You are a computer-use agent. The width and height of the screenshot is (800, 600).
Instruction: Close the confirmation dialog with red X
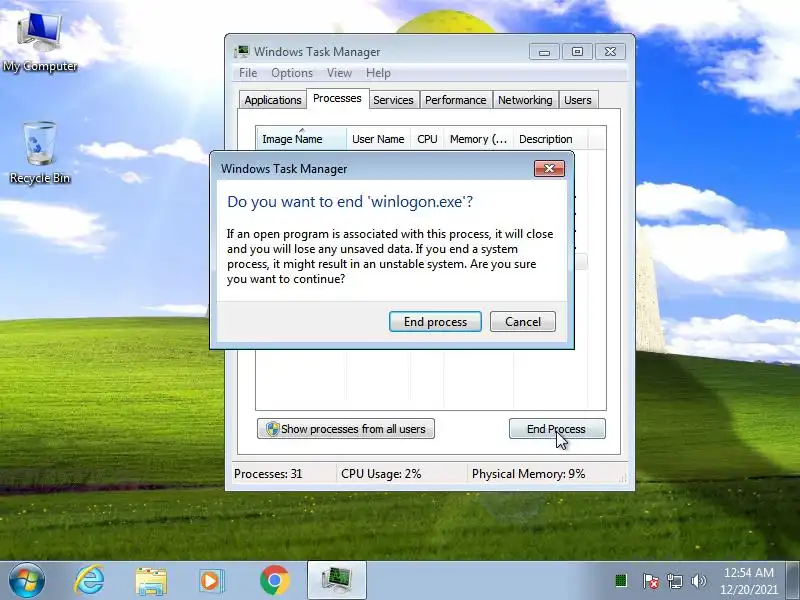pyautogui.click(x=549, y=168)
